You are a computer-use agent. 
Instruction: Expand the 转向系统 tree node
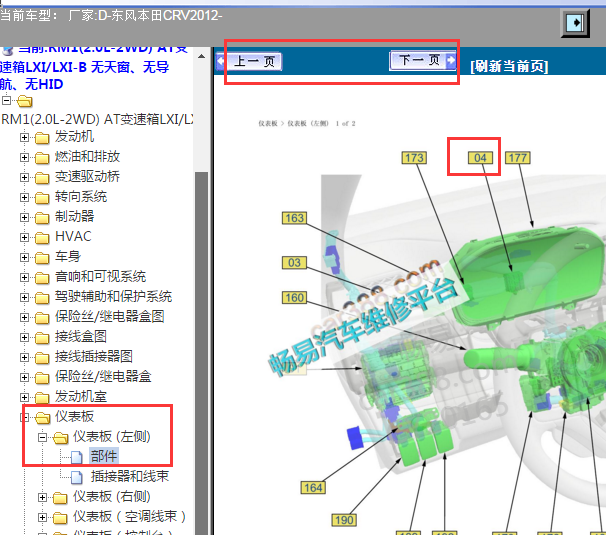click(24, 198)
